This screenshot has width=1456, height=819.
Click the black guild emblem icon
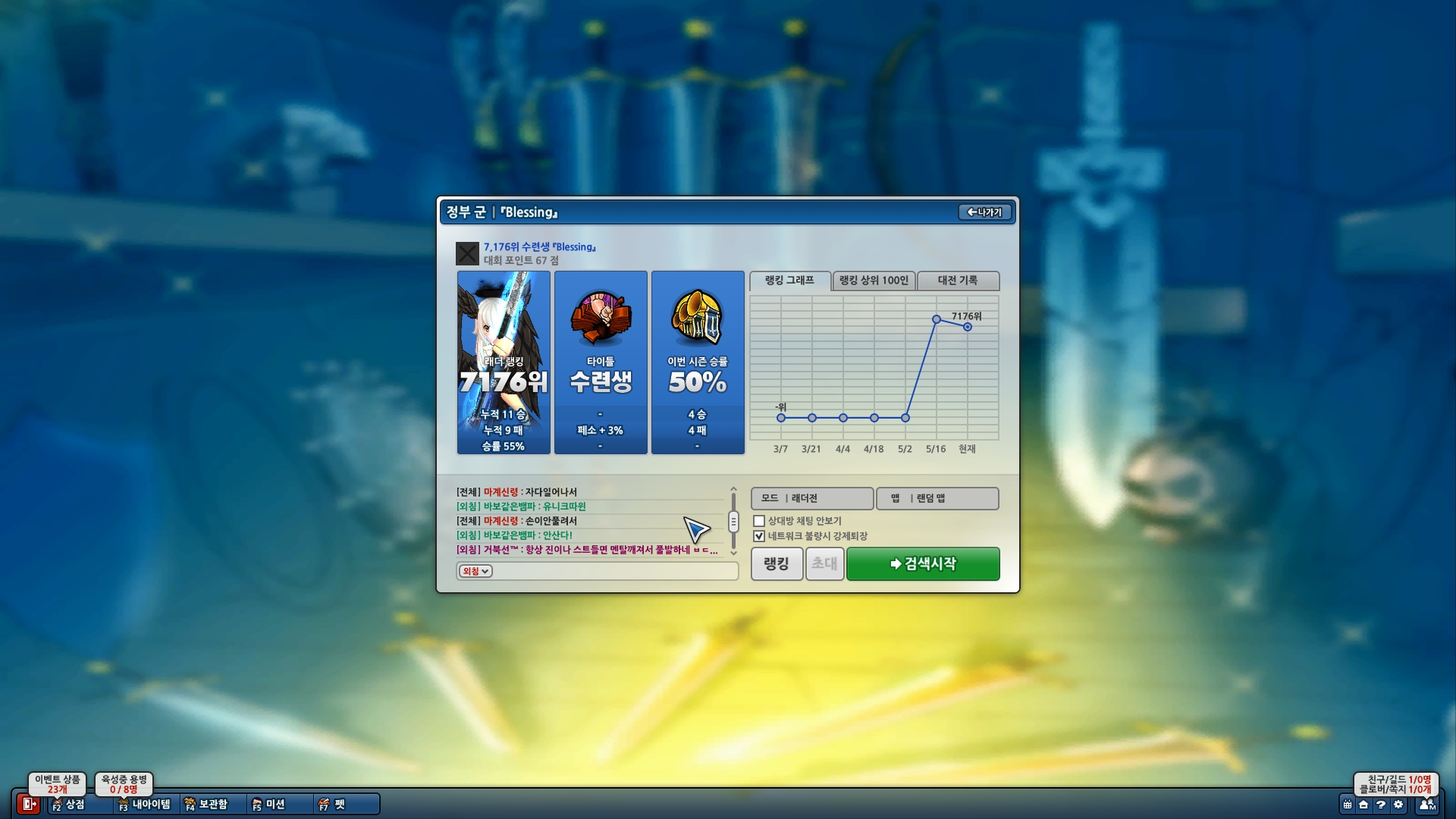coord(467,253)
